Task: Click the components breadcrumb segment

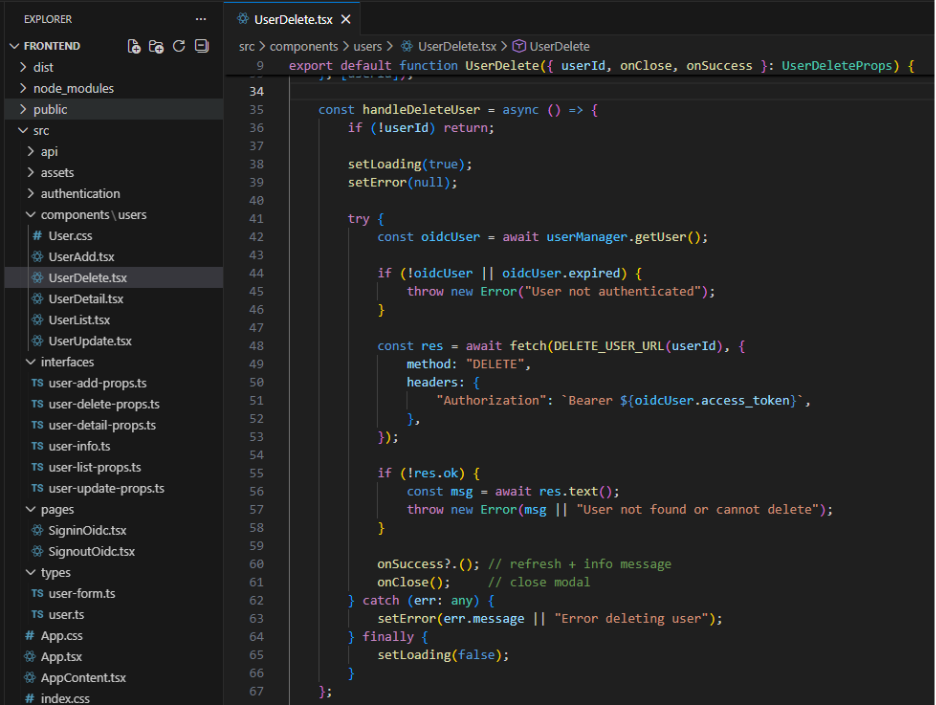Action: [x=304, y=46]
